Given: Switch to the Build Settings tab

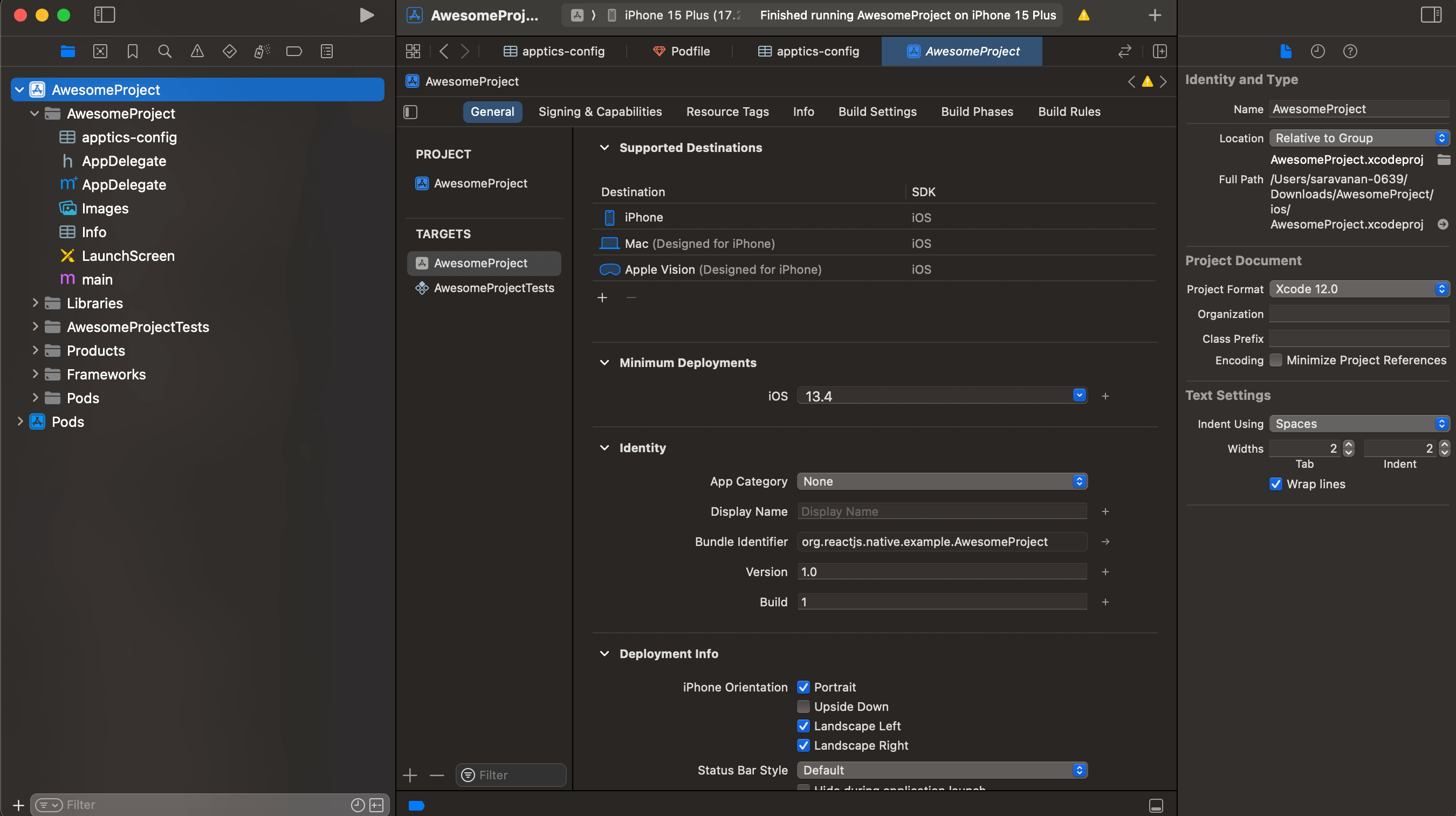Looking at the screenshot, I should (877, 112).
